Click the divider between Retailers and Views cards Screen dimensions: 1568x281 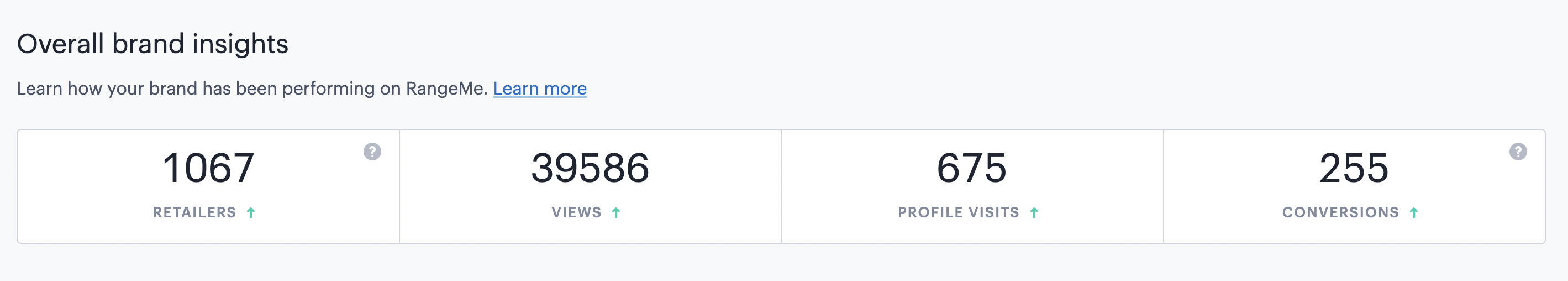[x=399, y=186]
